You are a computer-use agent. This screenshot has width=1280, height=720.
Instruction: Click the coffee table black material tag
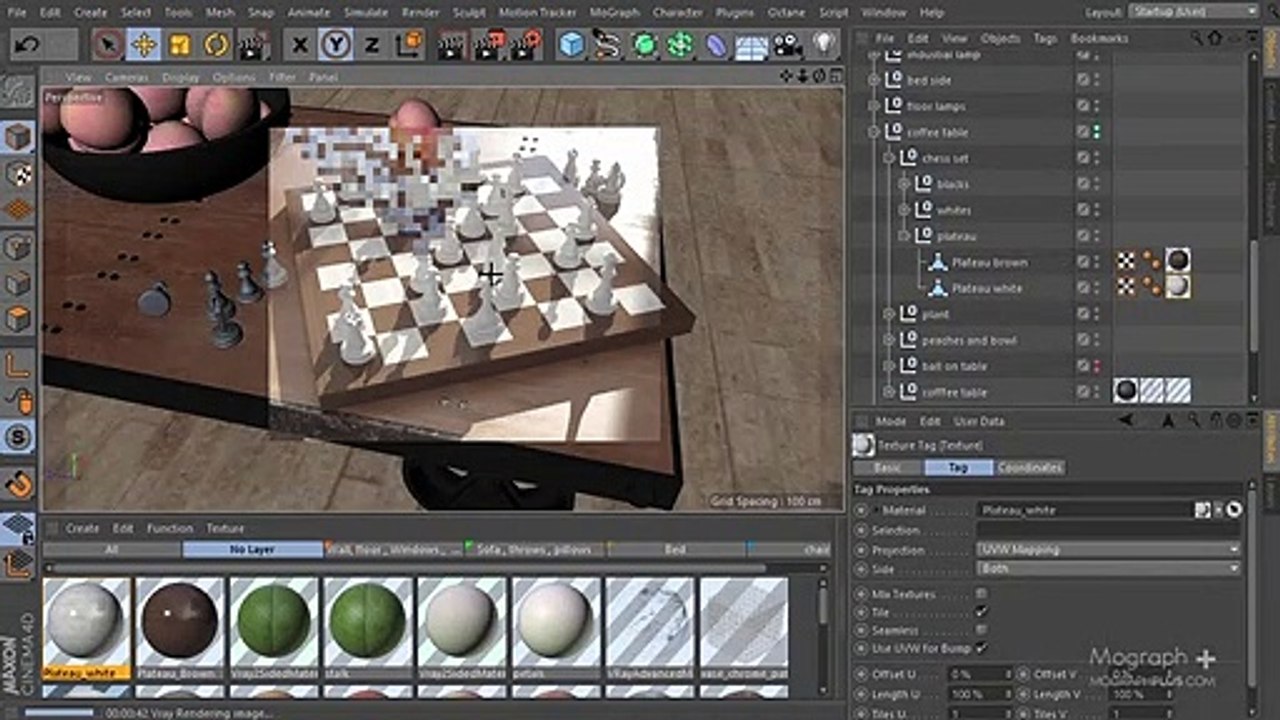tap(1127, 391)
